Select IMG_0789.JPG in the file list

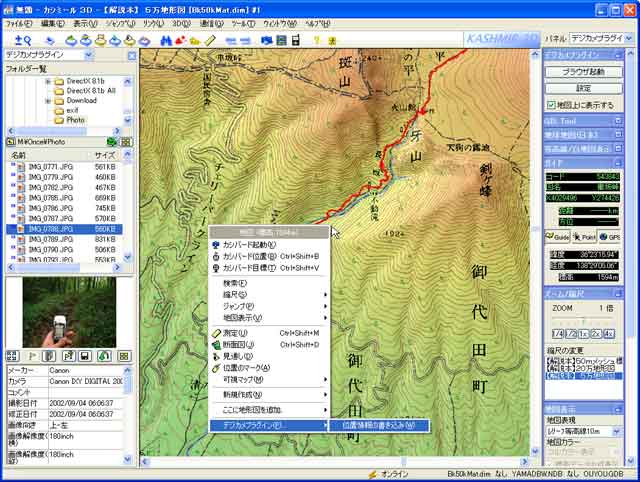coord(40,239)
